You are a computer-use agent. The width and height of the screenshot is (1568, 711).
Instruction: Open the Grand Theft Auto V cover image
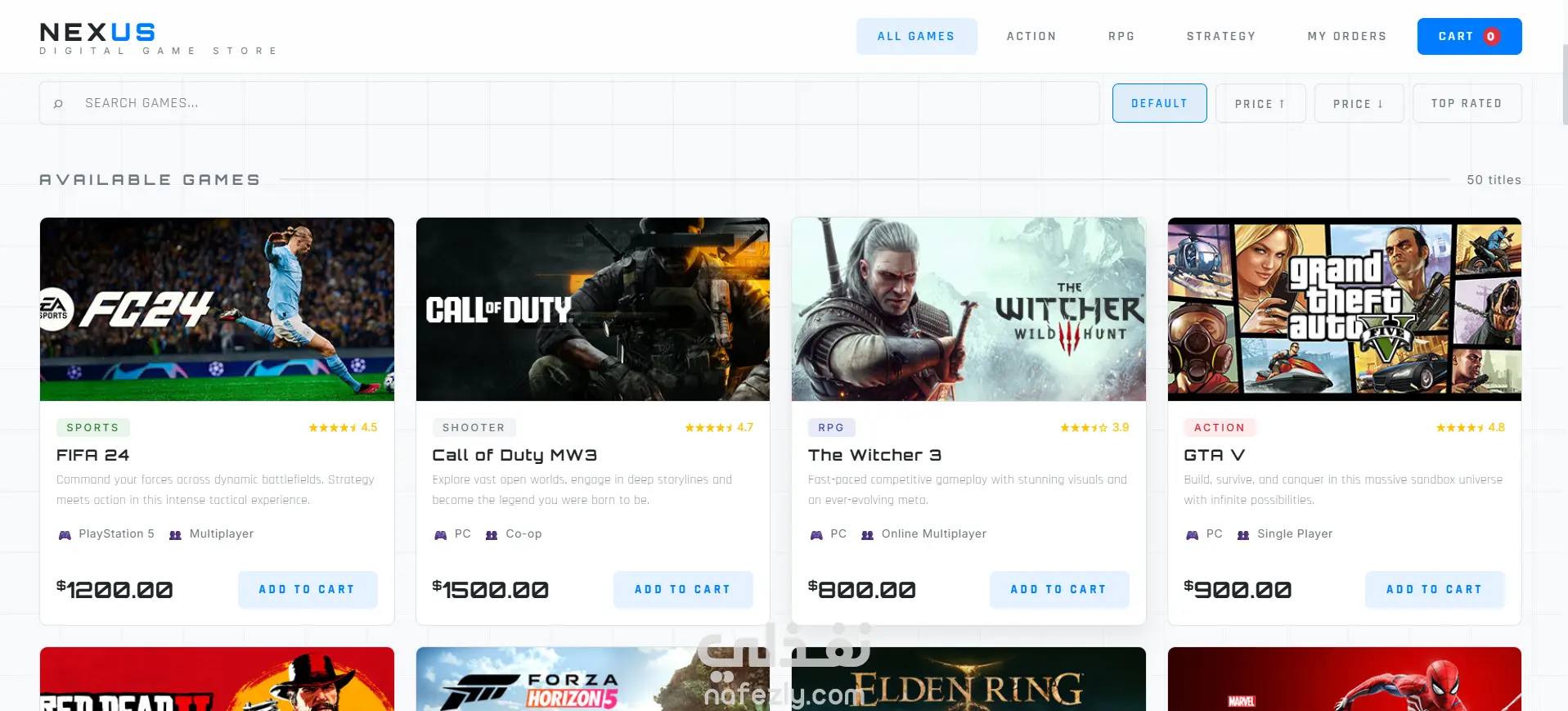1345,309
